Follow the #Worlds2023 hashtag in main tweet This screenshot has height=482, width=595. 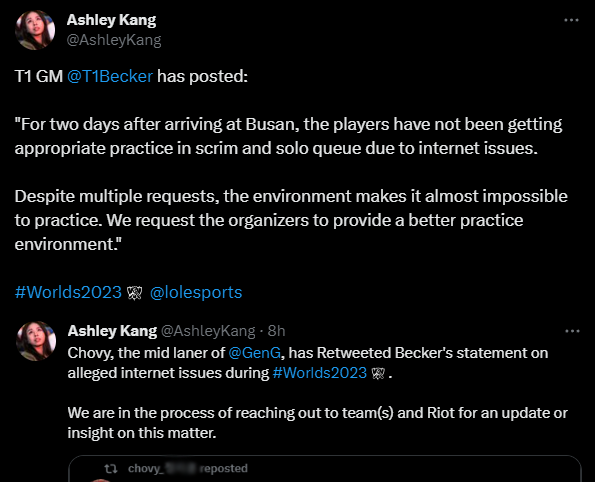(68, 292)
